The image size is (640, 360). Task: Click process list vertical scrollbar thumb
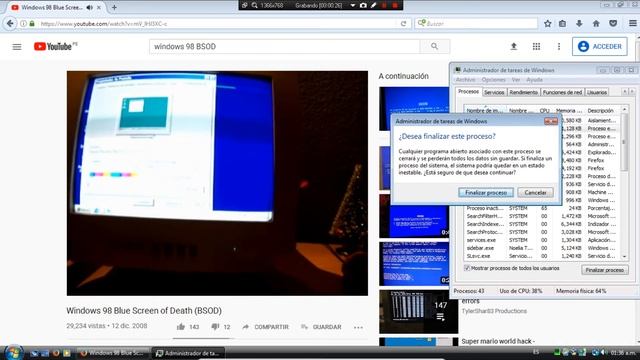pos(624,142)
